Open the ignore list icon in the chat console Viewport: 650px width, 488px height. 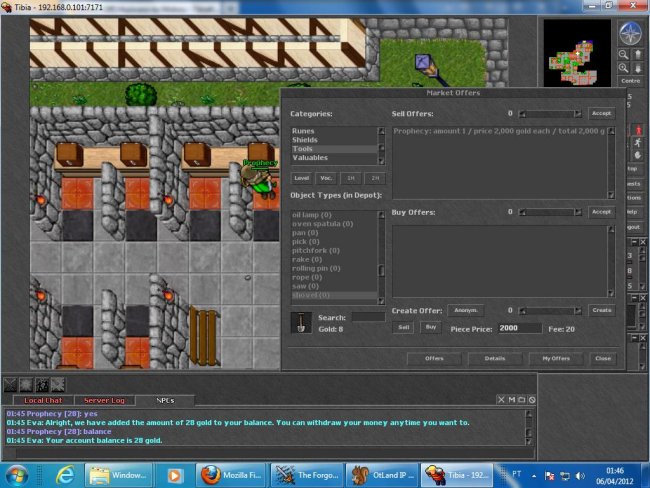pyautogui.click(x=532, y=400)
